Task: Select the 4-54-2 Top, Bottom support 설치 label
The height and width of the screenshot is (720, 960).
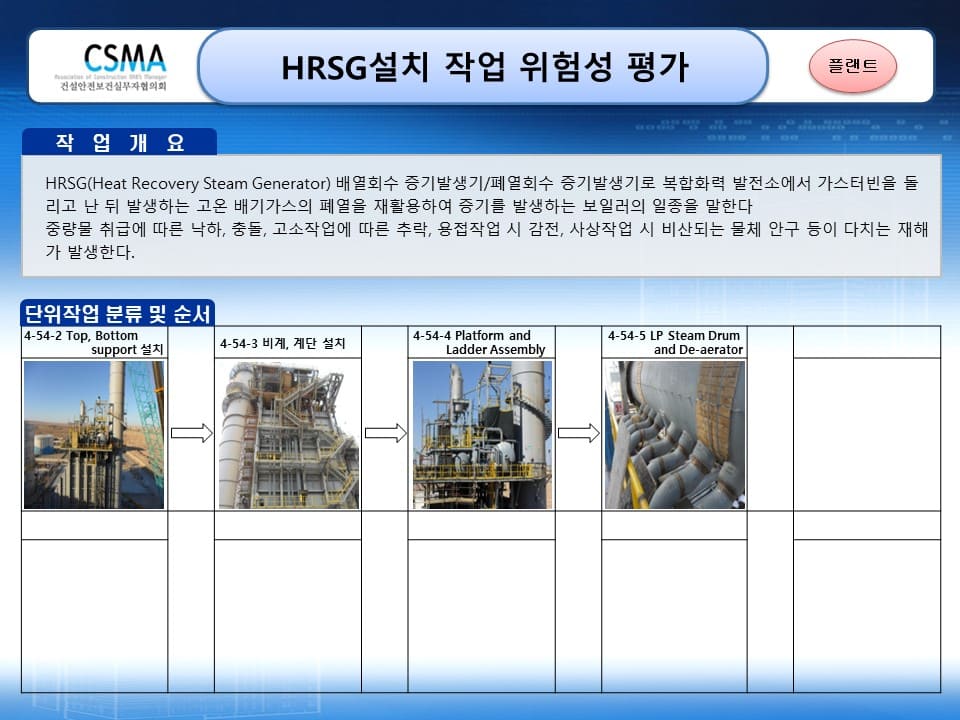Action: point(94,343)
